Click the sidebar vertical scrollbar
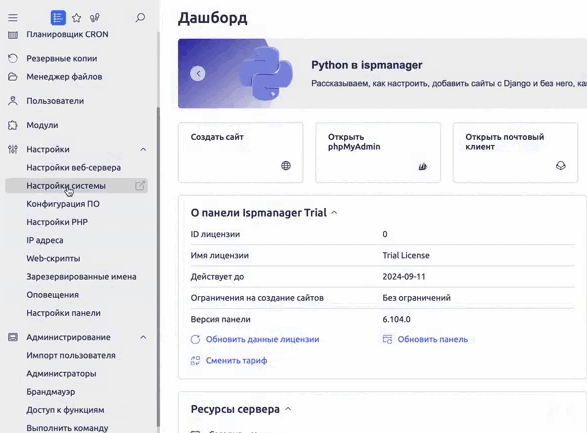The image size is (587, 433). click(158, 266)
